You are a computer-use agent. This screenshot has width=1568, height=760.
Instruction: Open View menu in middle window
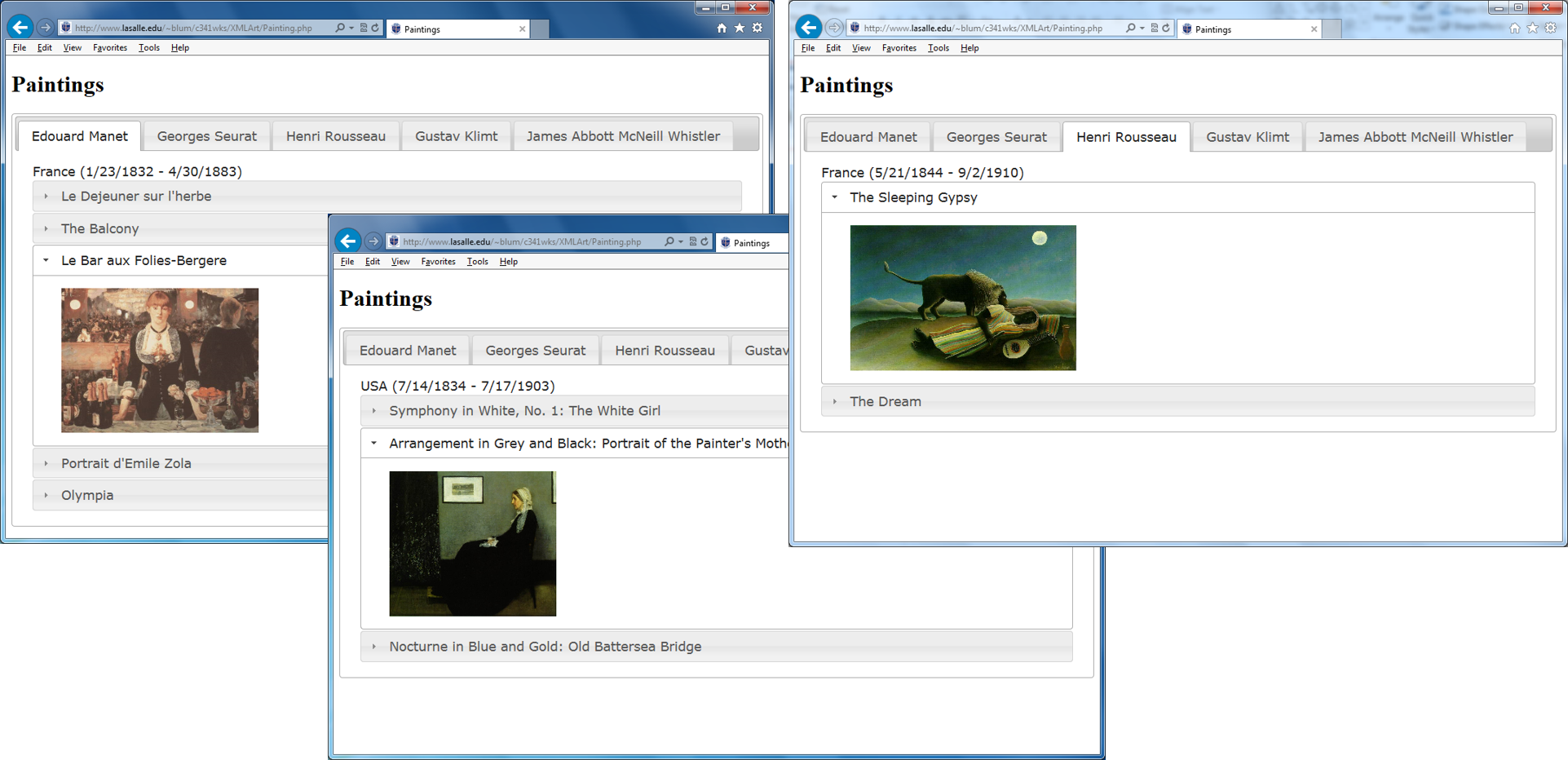tap(400, 261)
